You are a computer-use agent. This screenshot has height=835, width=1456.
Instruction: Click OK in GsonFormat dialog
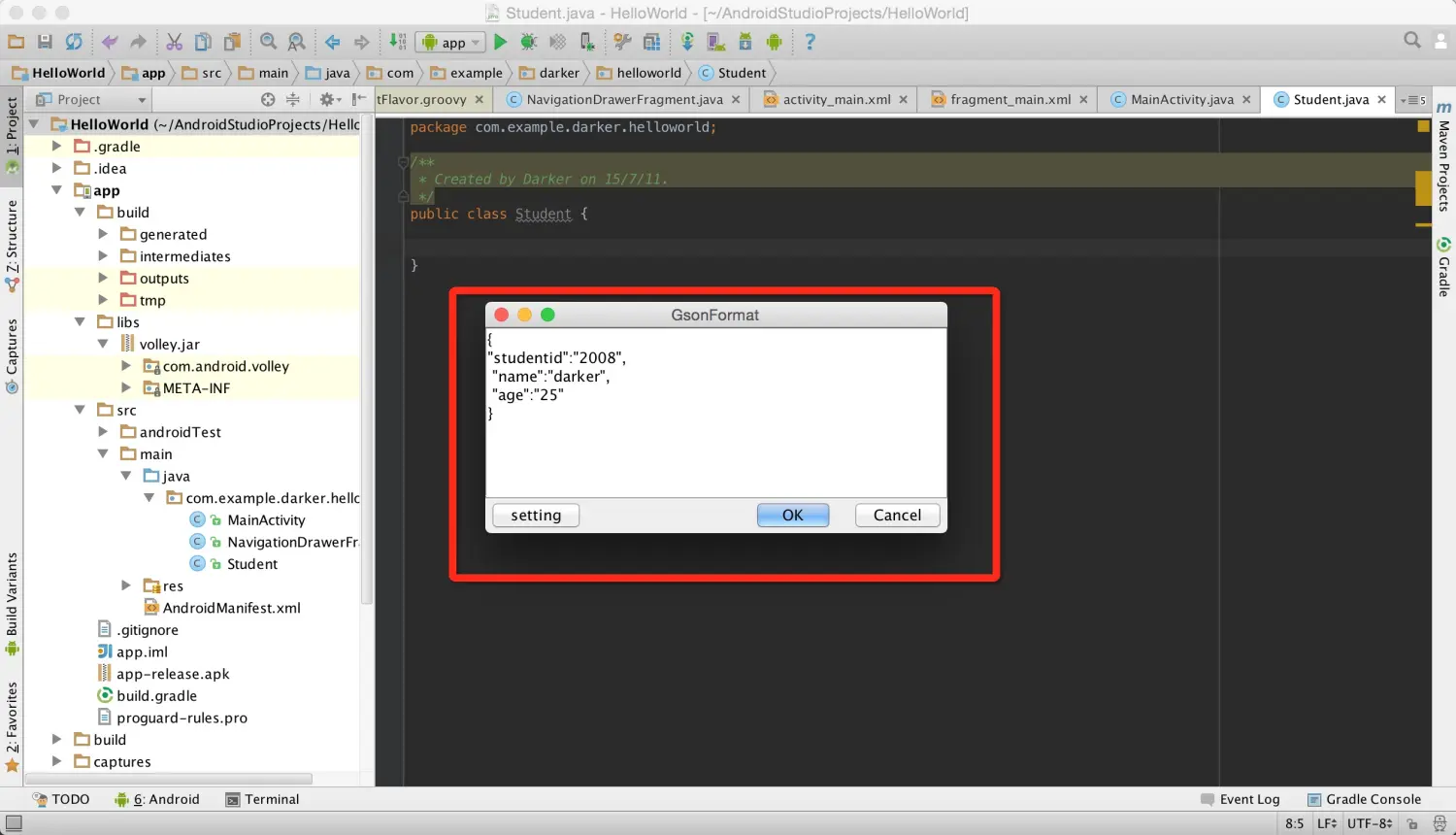click(793, 516)
